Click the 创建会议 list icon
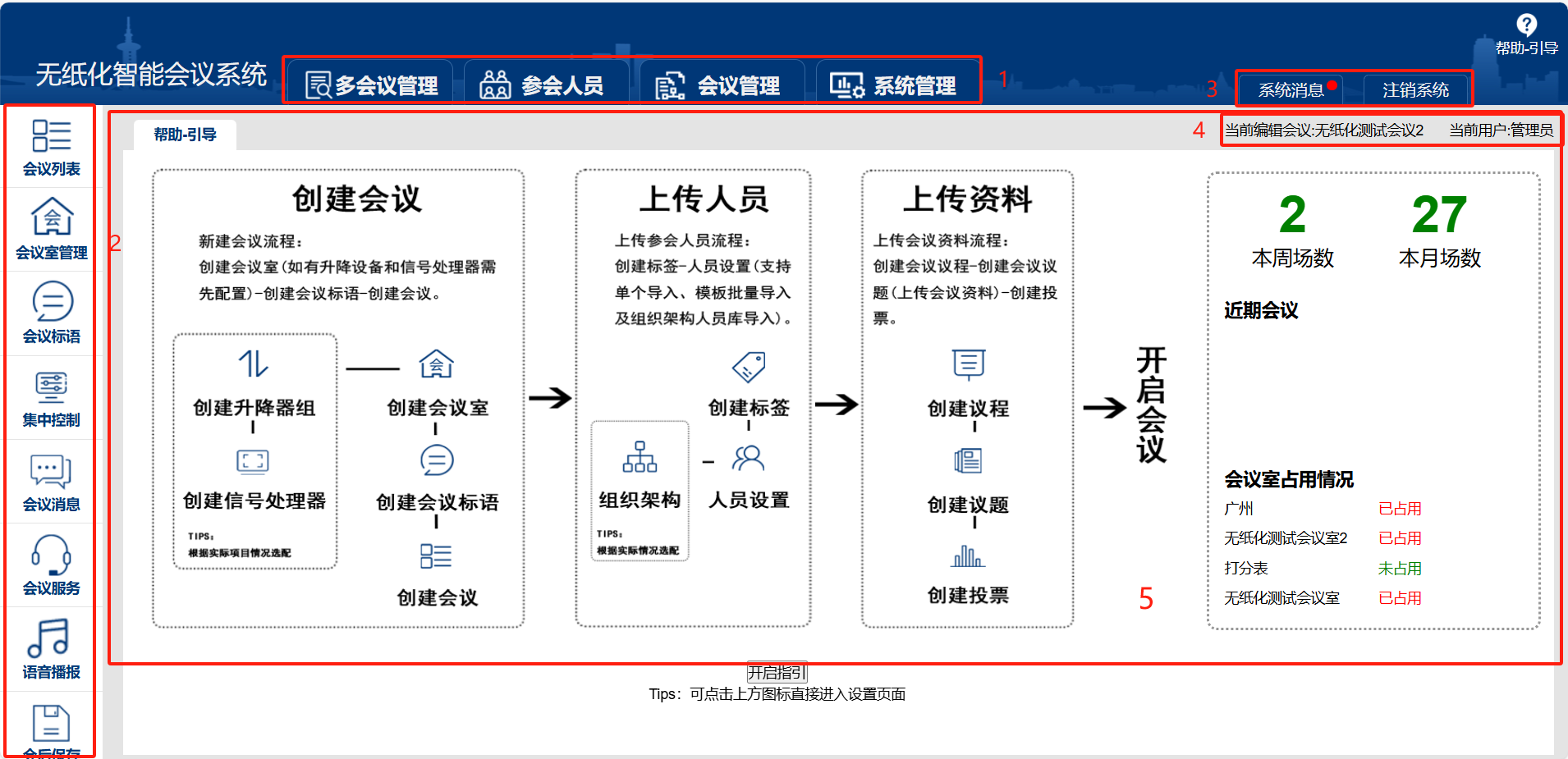 436,556
